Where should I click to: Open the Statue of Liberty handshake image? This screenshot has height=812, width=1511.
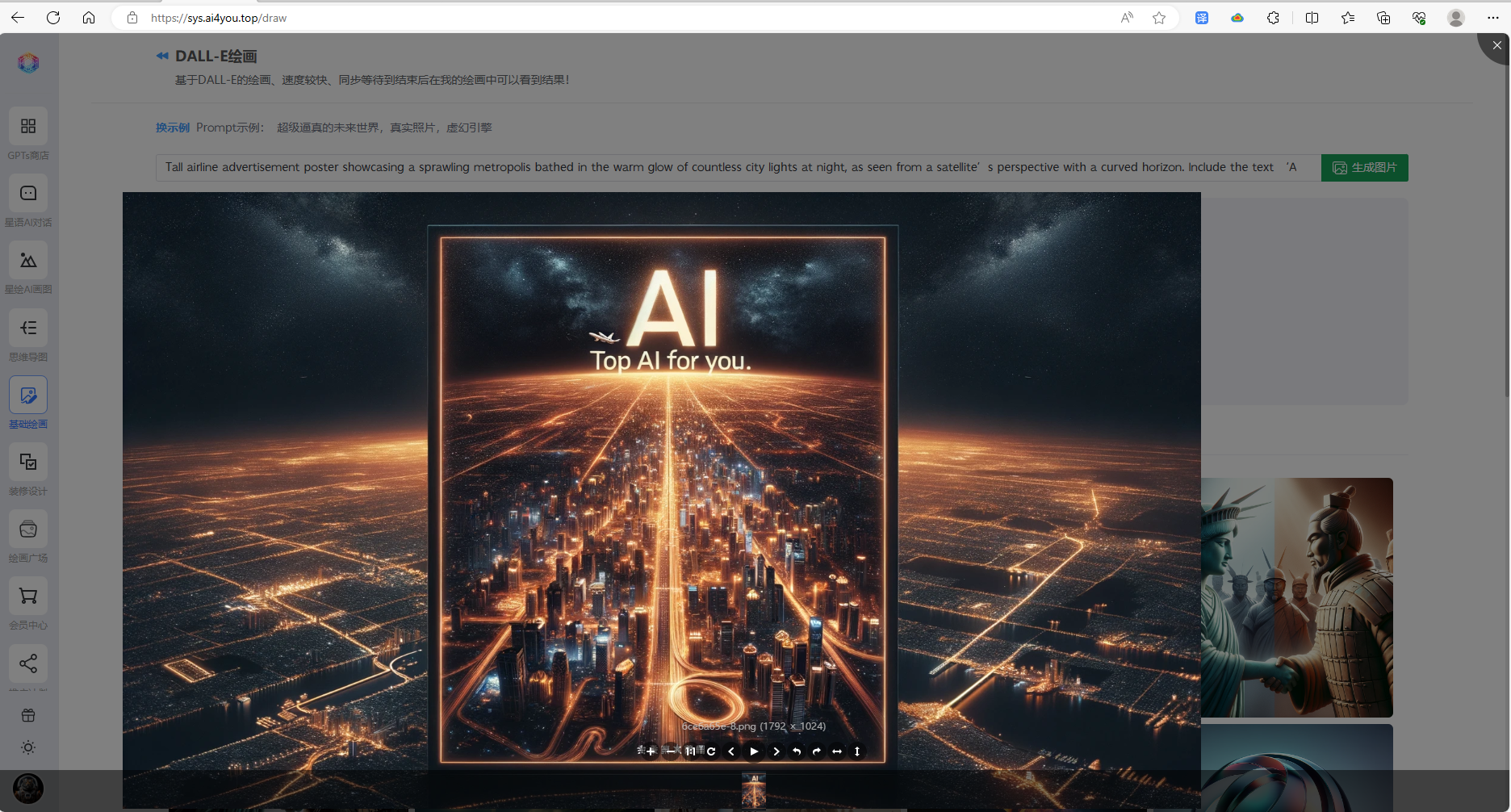point(1297,597)
